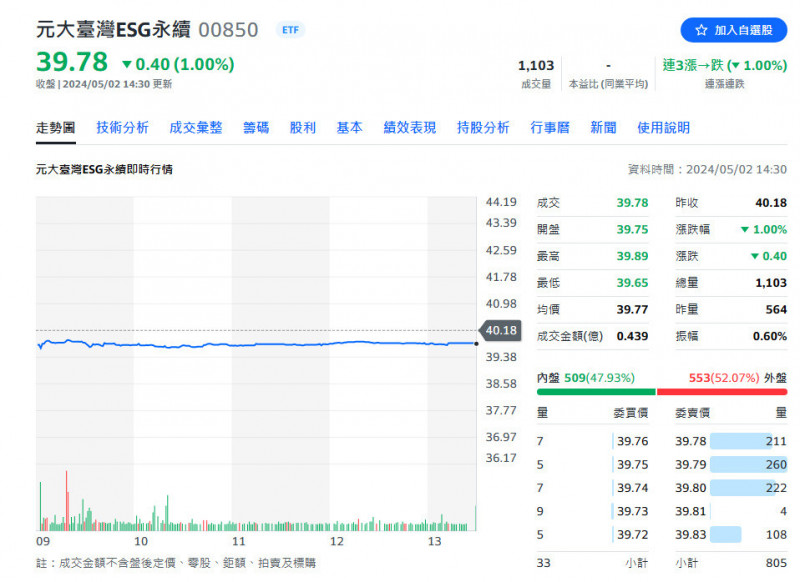Click ask price 39.83 in order book
The height and width of the screenshot is (582, 800).
pyautogui.click(x=691, y=535)
